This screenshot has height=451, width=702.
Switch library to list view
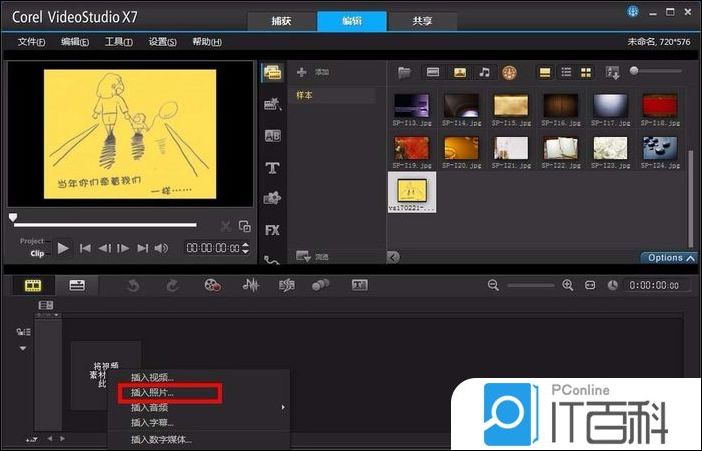click(565, 72)
